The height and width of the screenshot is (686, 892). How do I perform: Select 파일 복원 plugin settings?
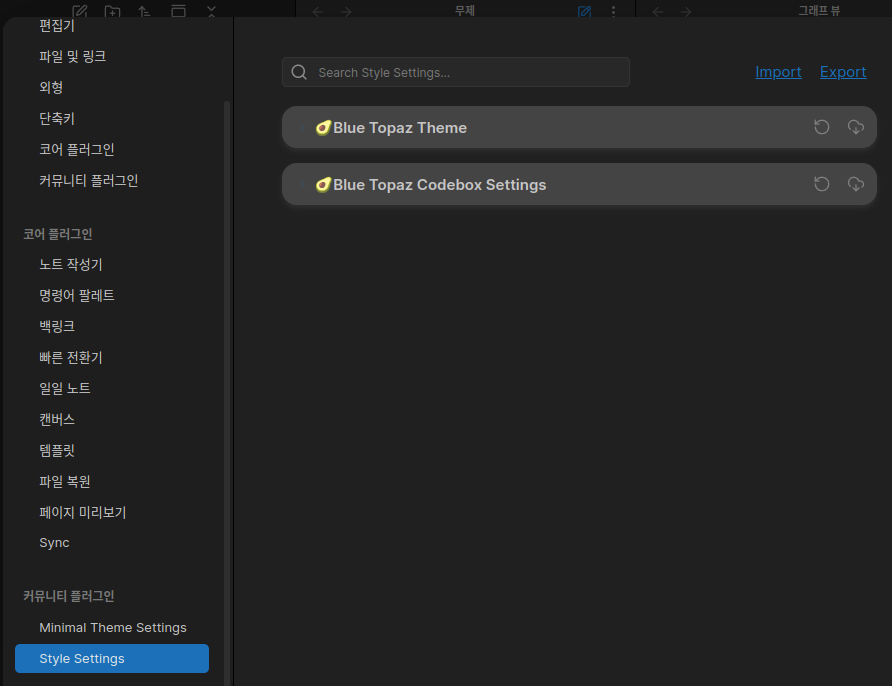pos(112,481)
